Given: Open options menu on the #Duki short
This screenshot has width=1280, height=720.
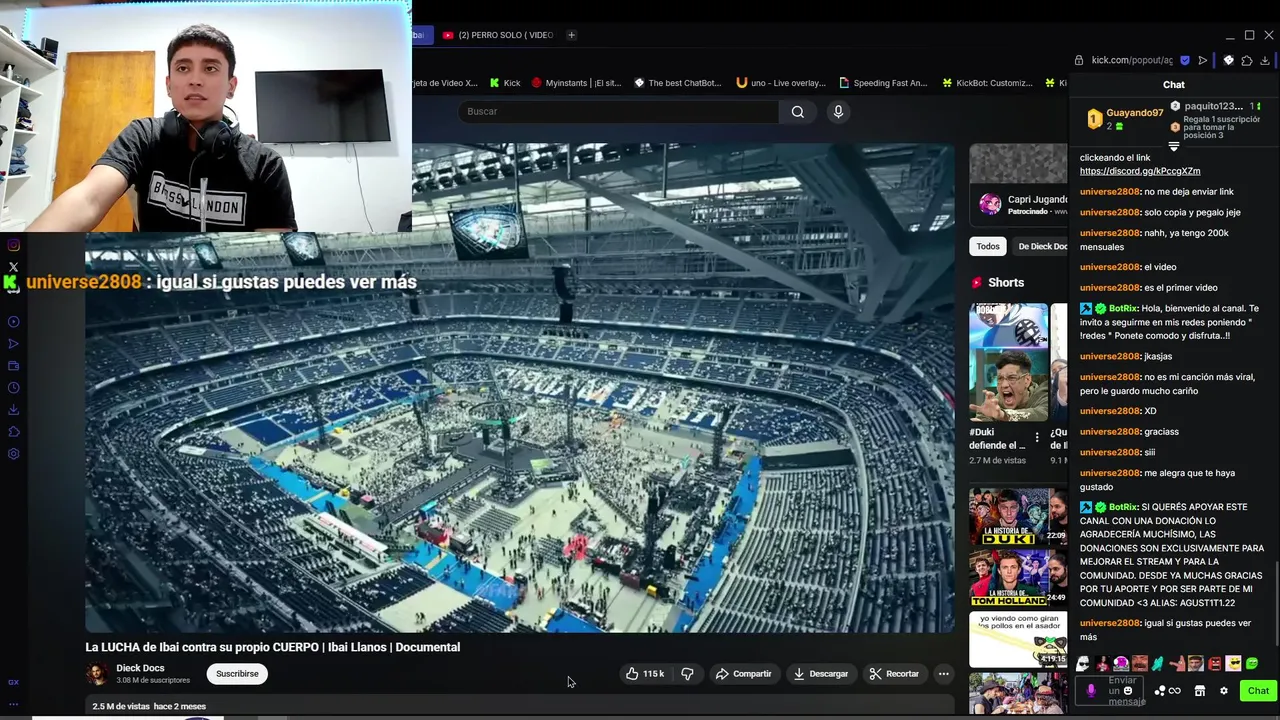Looking at the screenshot, I should click(1037, 438).
